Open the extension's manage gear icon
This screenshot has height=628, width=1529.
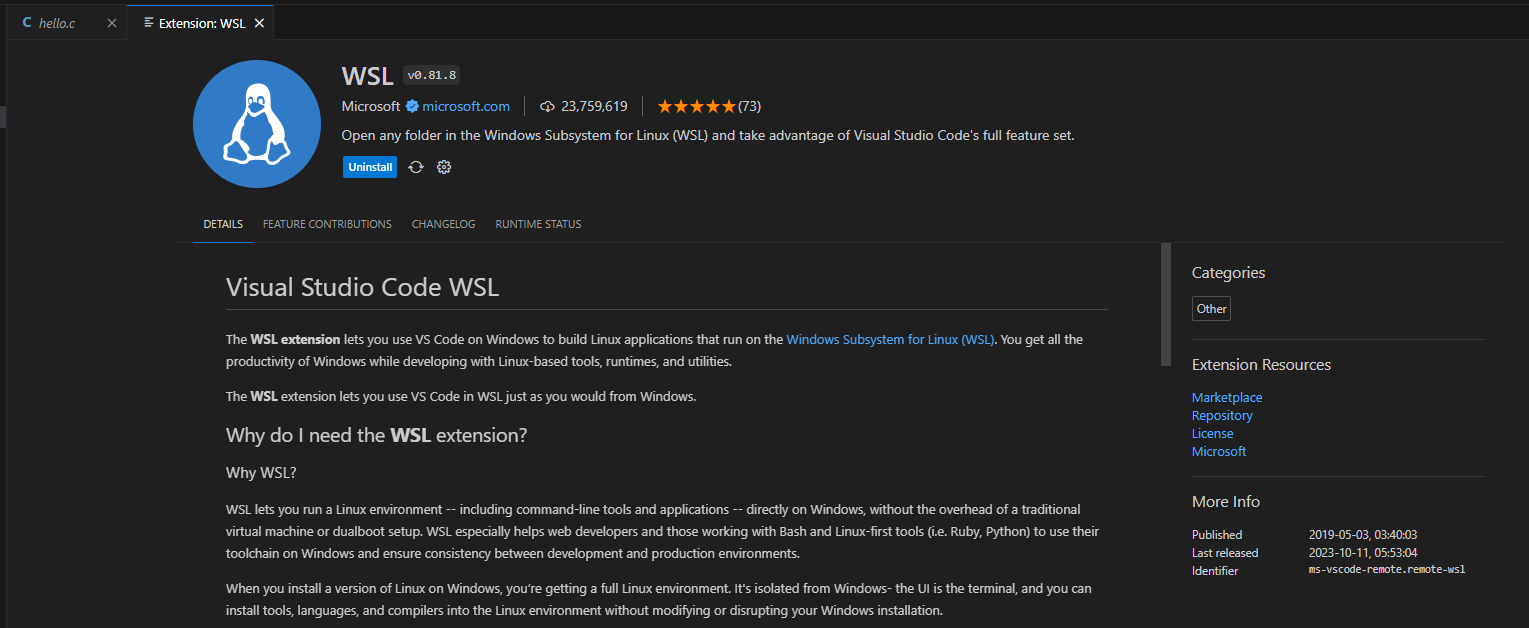click(x=444, y=167)
